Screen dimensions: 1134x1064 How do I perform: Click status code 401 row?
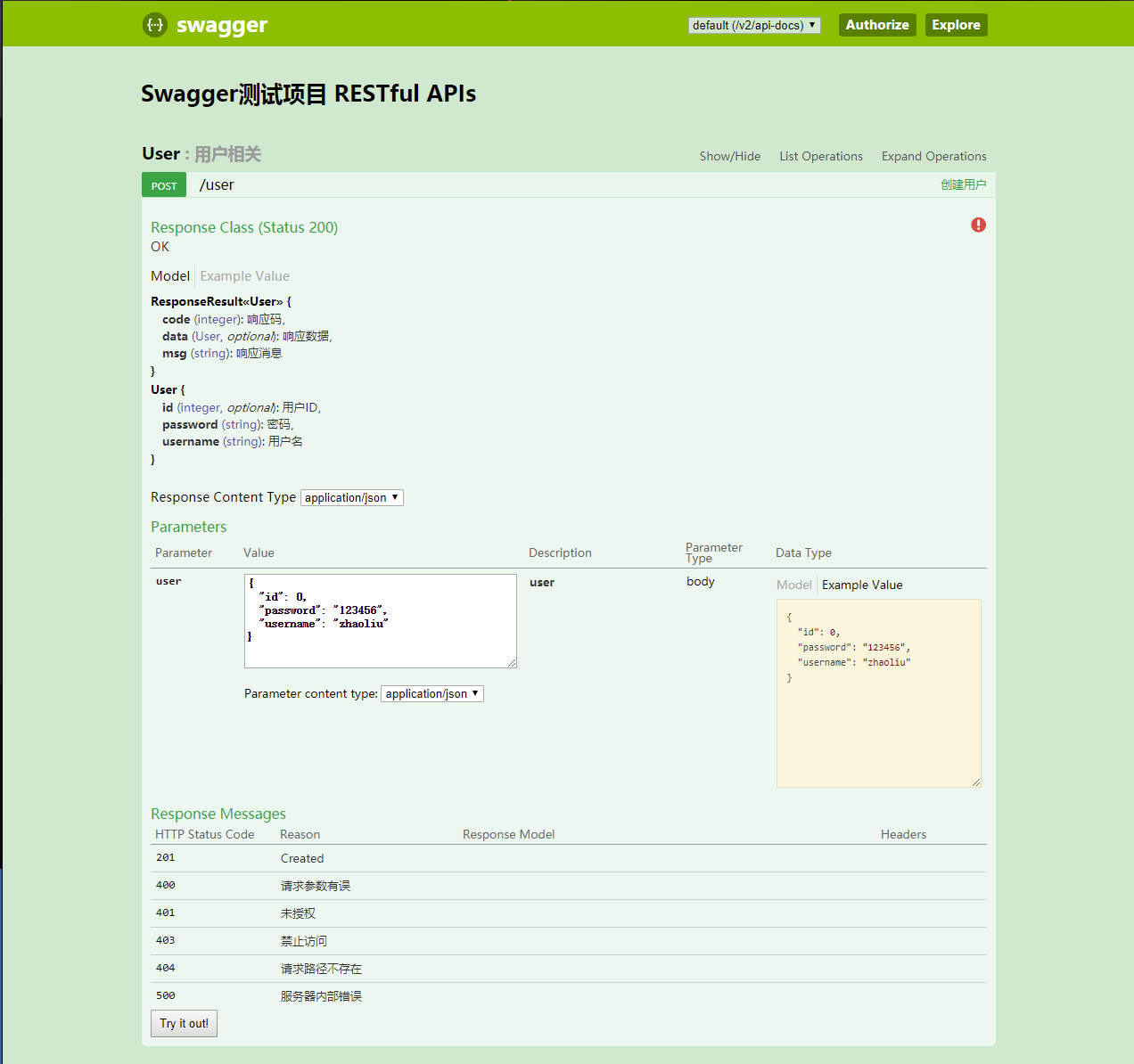pyautogui.click(x=569, y=913)
